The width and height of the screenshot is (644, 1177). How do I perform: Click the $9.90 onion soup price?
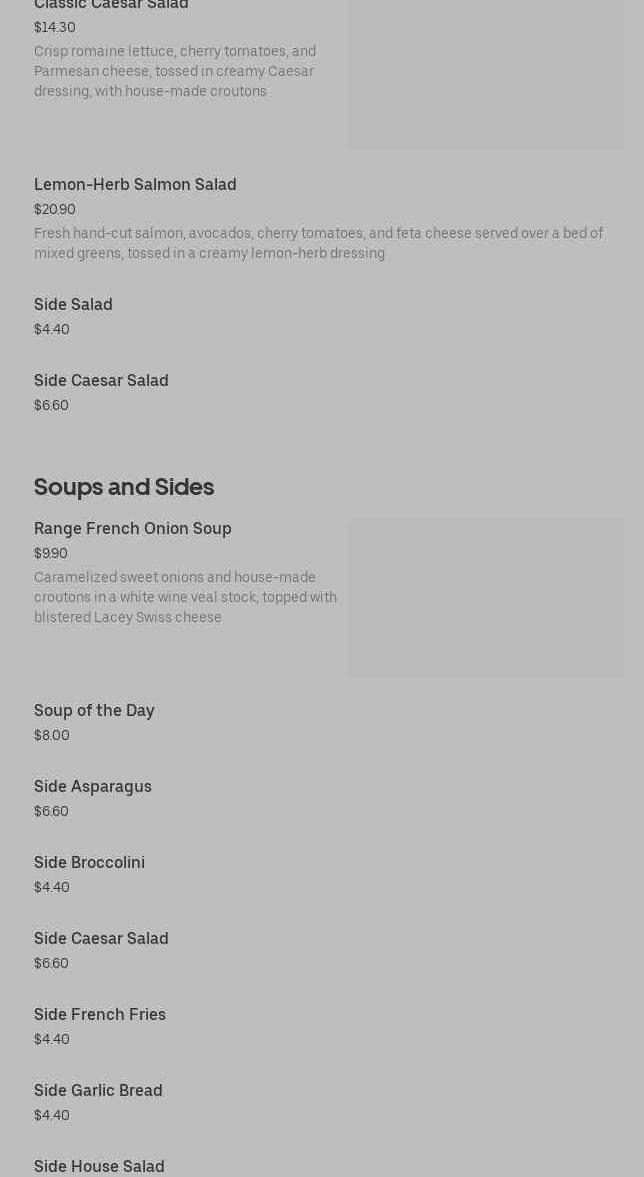[x=51, y=554]
